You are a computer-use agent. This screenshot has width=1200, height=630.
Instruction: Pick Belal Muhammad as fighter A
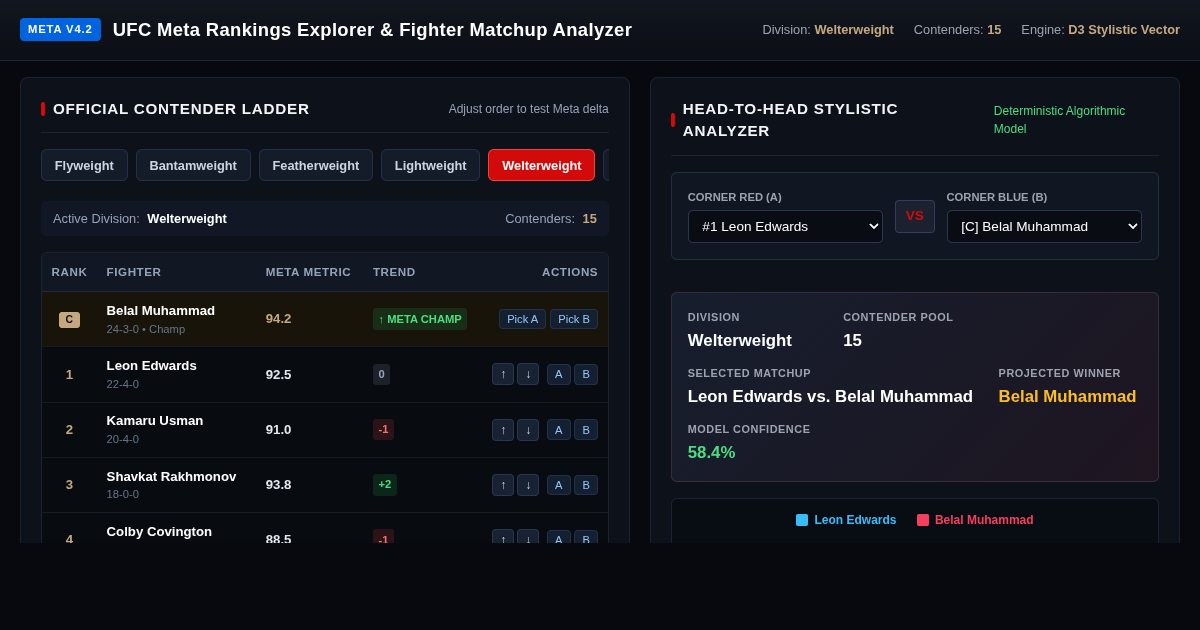[522, 319]
